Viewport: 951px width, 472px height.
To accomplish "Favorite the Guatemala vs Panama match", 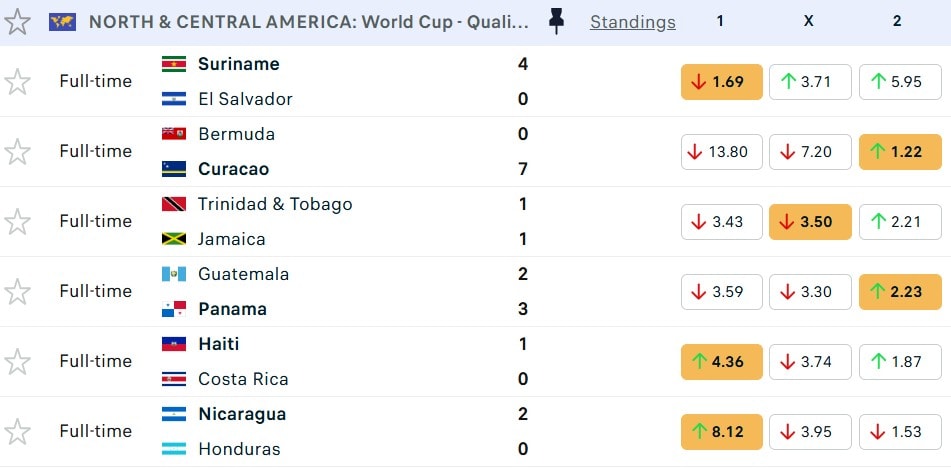I will click(17, 291).
